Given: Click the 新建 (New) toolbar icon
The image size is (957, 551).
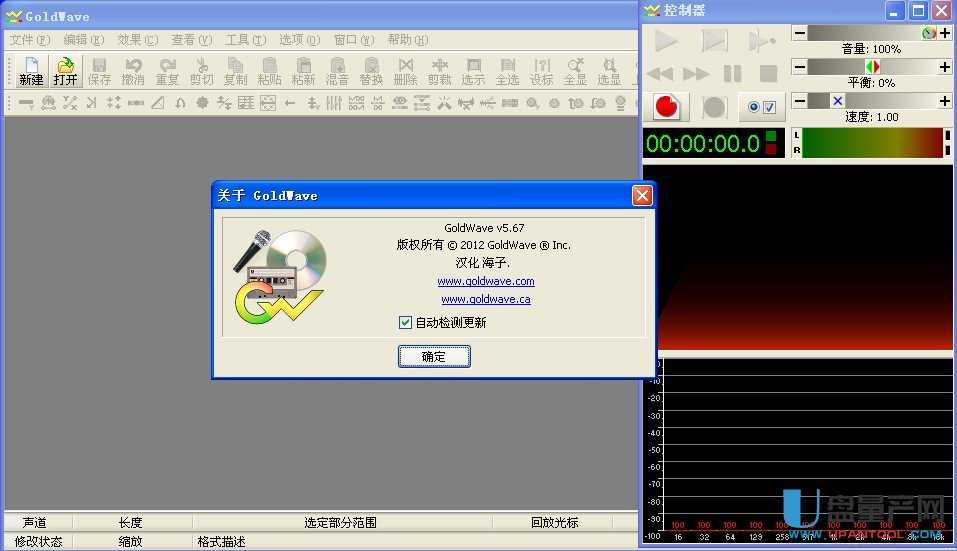Looking at the screenshot, I should pos(31,71).
